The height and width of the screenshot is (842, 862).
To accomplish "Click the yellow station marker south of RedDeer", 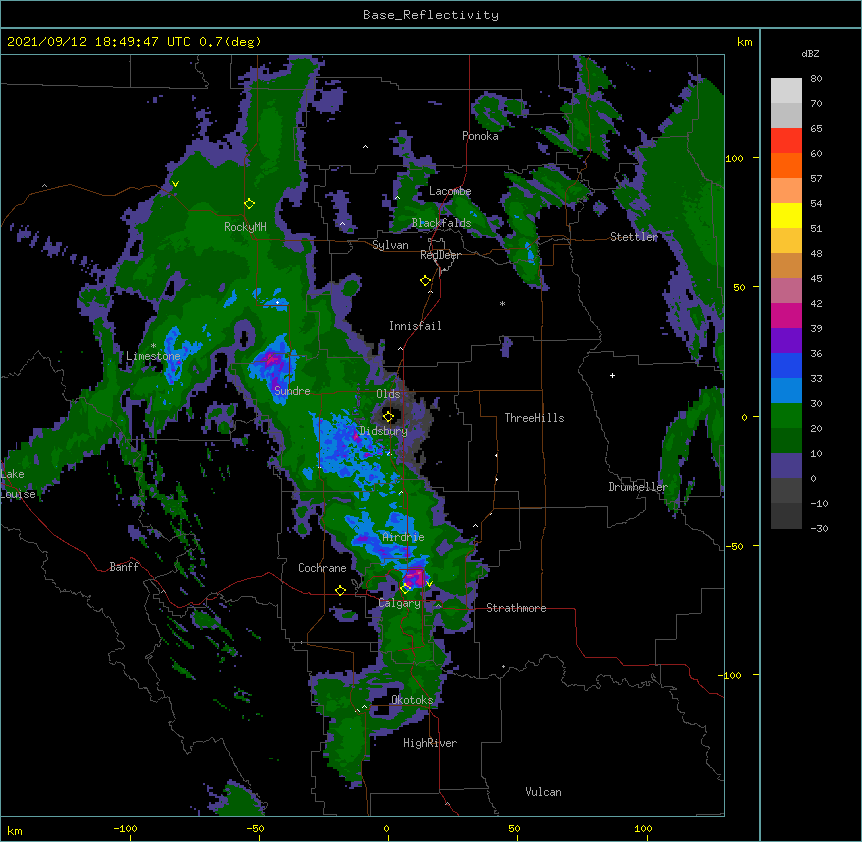I will point(425,281).
